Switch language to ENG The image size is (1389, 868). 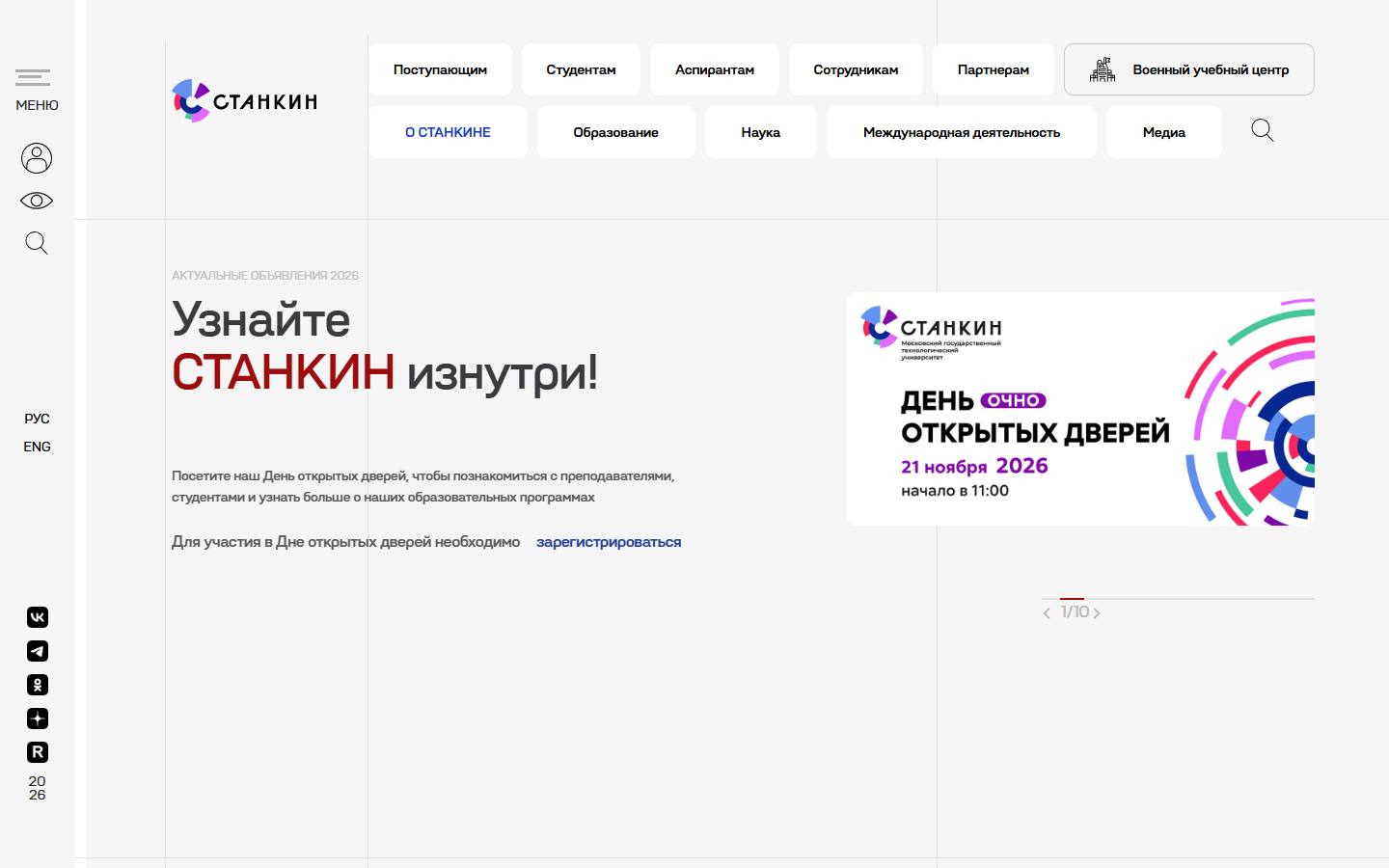coord(37,447)
